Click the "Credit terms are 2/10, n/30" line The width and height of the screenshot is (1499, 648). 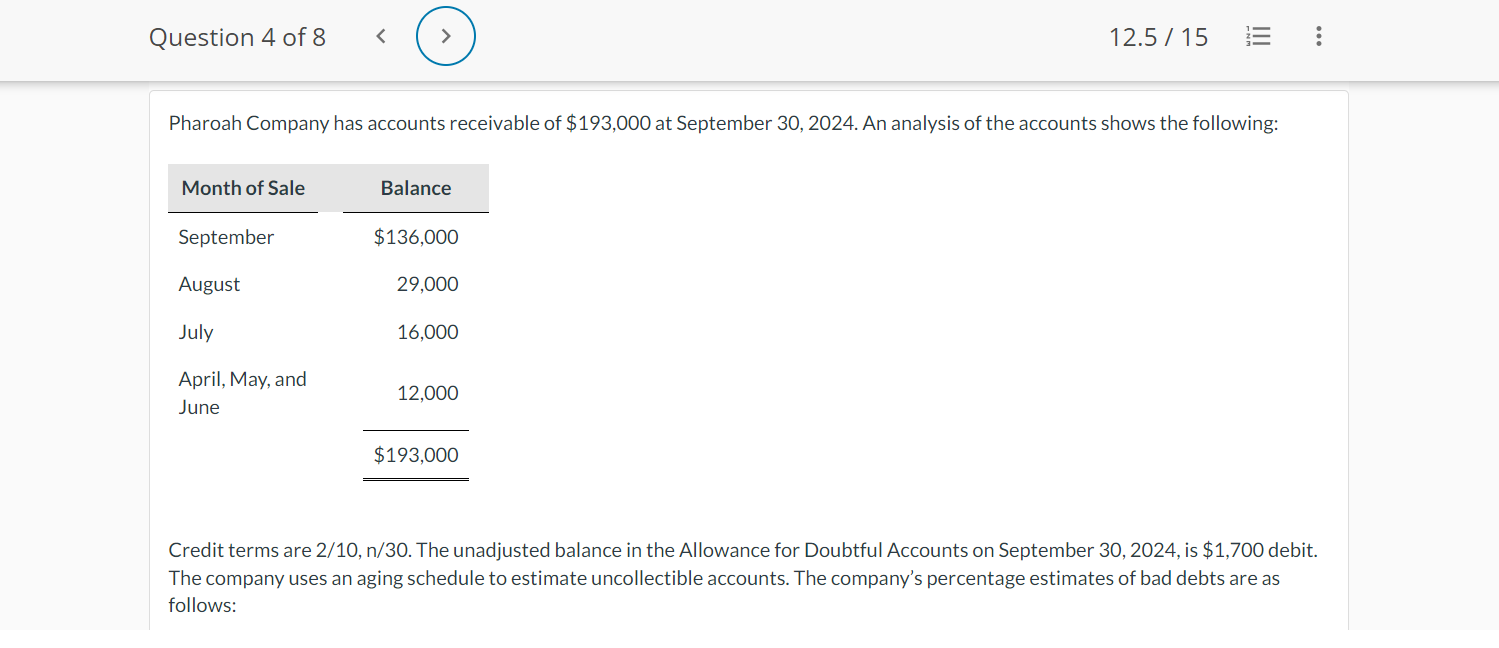743,550
